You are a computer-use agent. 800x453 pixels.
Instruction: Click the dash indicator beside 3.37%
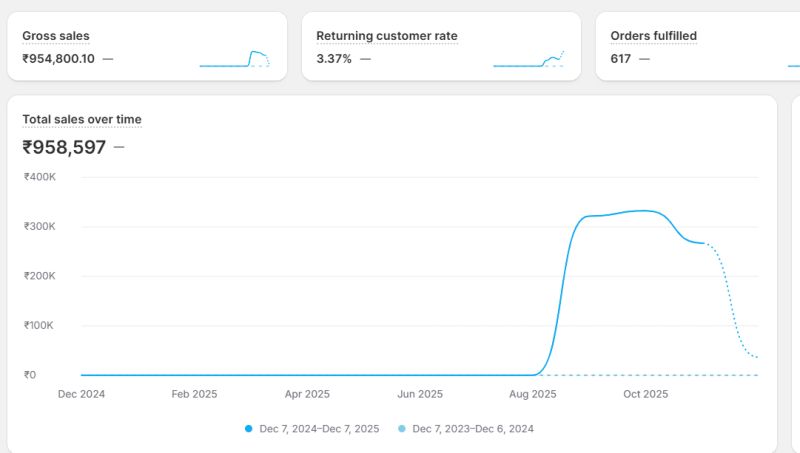click(365, 59)
